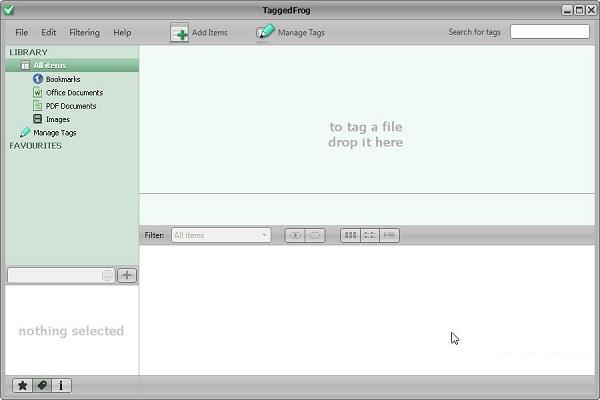600x400 pixels.
Task: Select Bookmarks in library tree
Action: point(63,79)
